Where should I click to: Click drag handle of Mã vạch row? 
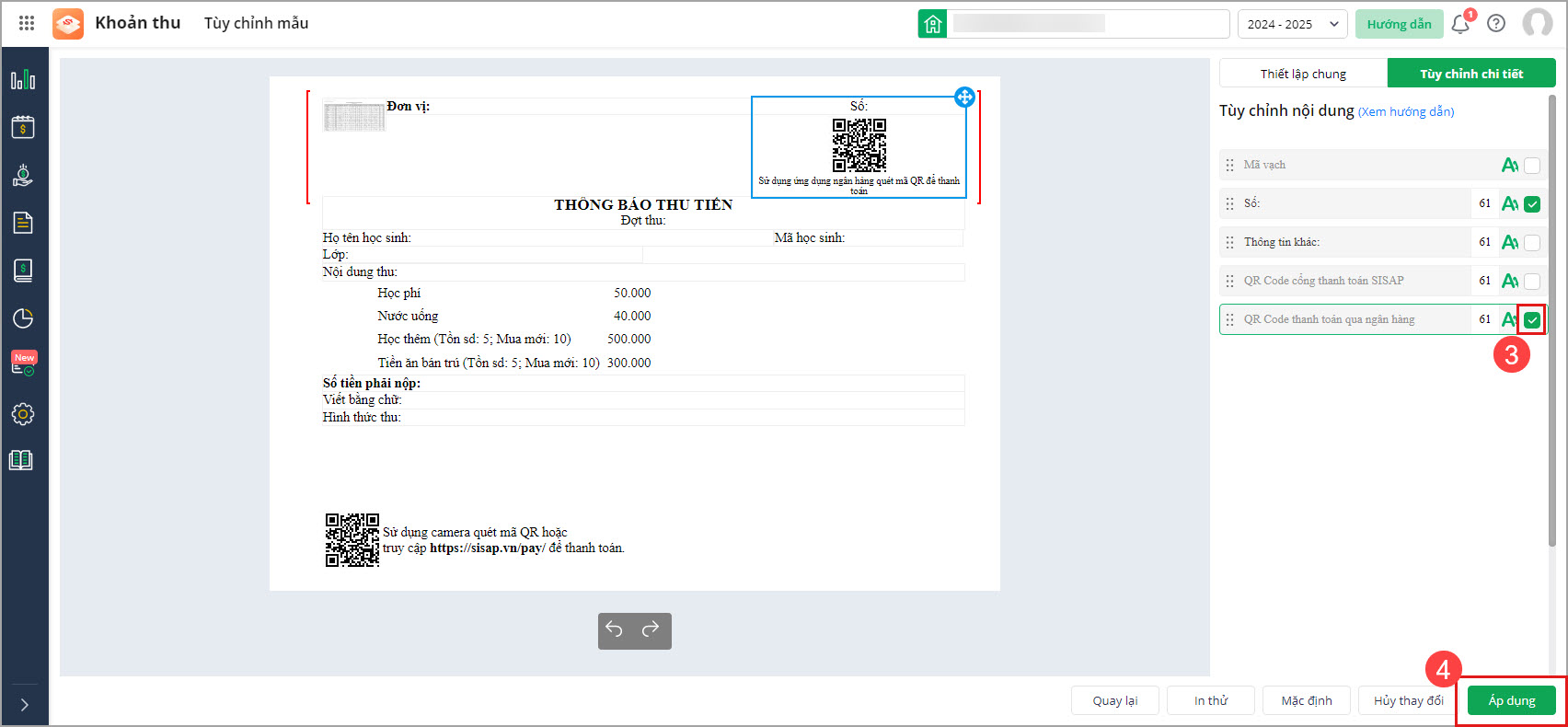[x=1230, y=166]
